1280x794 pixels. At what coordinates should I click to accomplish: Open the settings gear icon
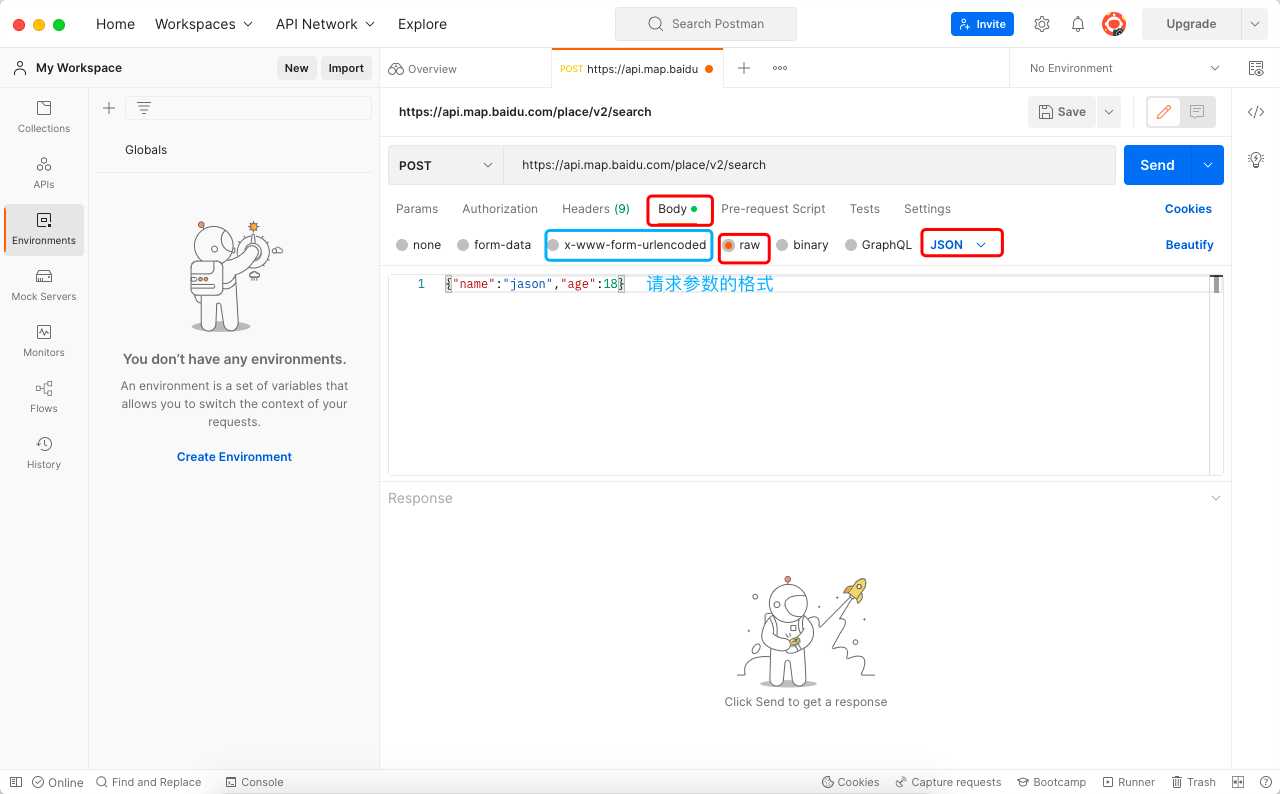point(1042,24)
